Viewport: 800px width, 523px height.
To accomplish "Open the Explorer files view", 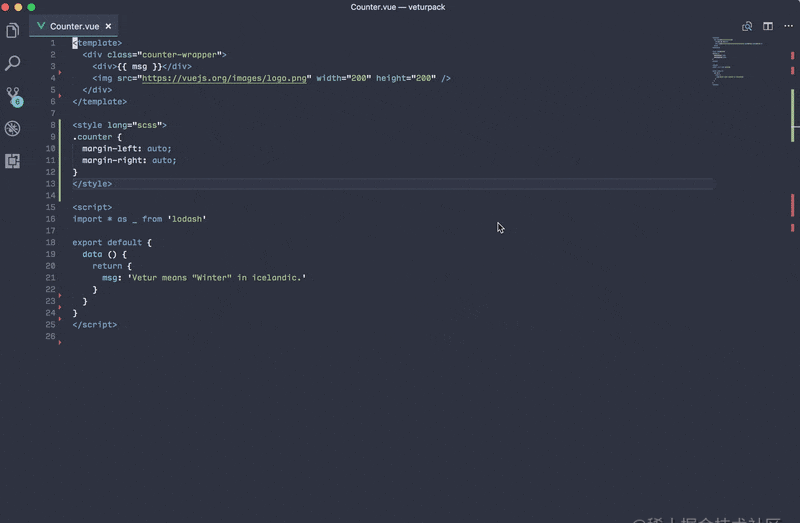I will click(13, 31).
